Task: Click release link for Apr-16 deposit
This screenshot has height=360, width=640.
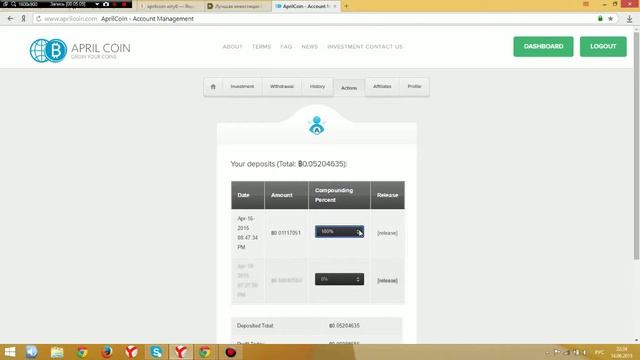Action: click(x=387, y=233)
